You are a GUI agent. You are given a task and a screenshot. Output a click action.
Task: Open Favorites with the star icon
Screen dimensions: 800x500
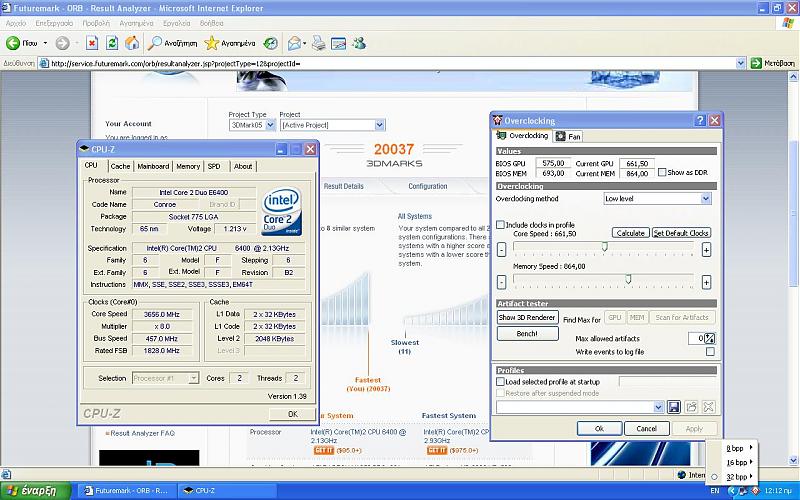click(x=211, y=43)
